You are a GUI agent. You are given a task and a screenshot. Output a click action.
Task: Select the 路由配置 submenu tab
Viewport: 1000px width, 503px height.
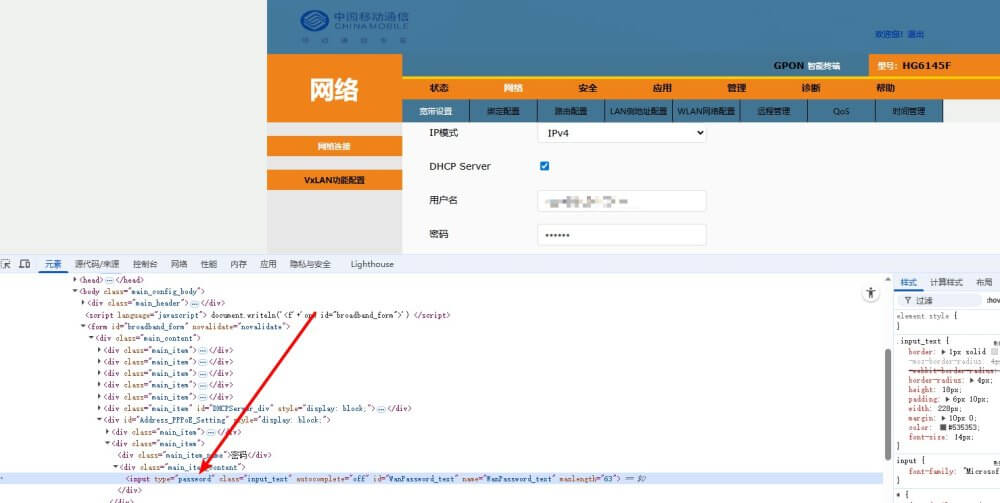(x=571, y=111)
